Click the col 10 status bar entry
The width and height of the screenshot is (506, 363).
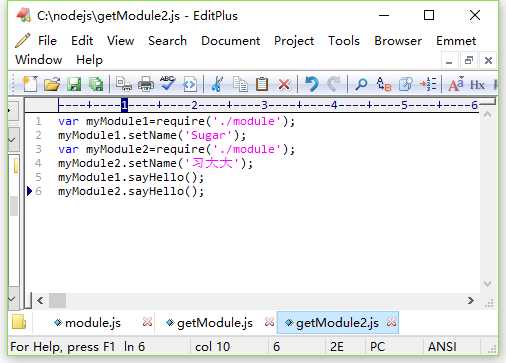pyautogui.click(x=212, y=347)
